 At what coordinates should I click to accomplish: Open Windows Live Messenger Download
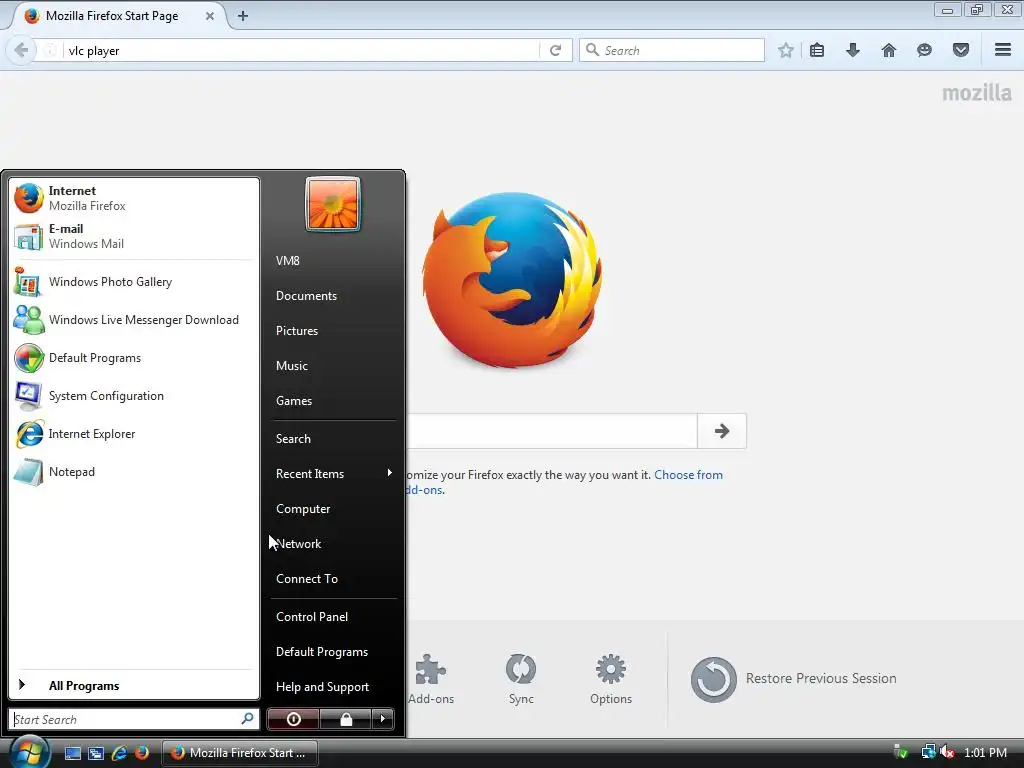click(x=134, y=320)
